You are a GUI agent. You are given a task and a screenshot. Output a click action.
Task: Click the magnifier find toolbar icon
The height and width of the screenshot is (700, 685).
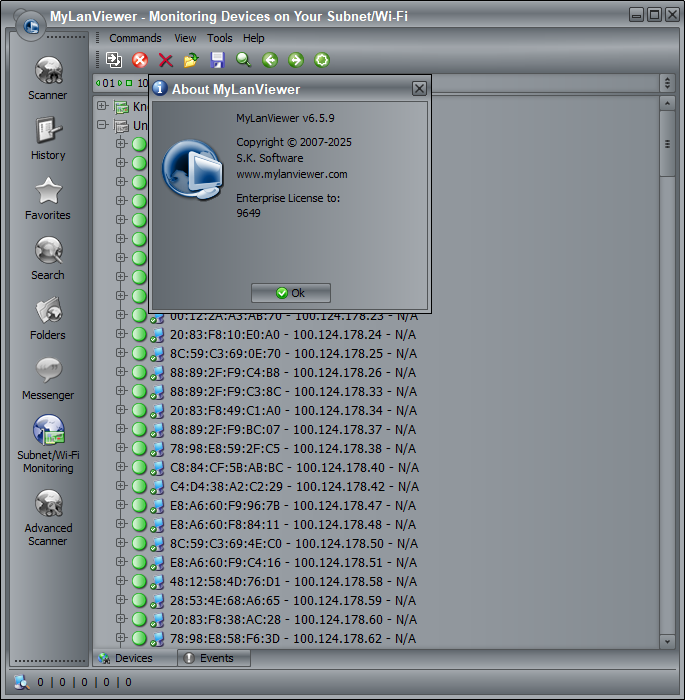click(x=243, y=60)
